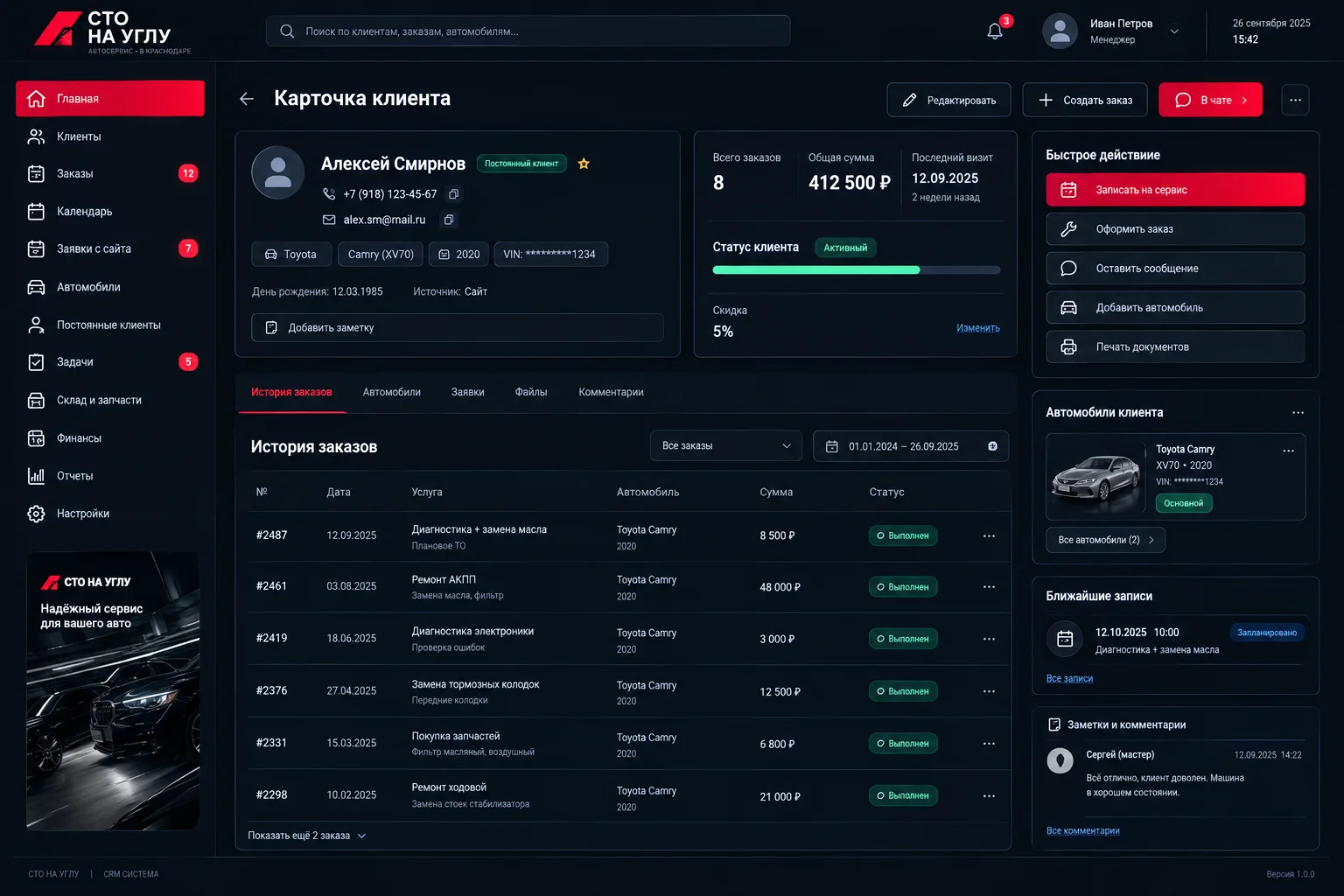The height and width of the screenshot is (896, 1344).
Task: Open the Все автомобили (2) list
Action: tap(1105, 540)
